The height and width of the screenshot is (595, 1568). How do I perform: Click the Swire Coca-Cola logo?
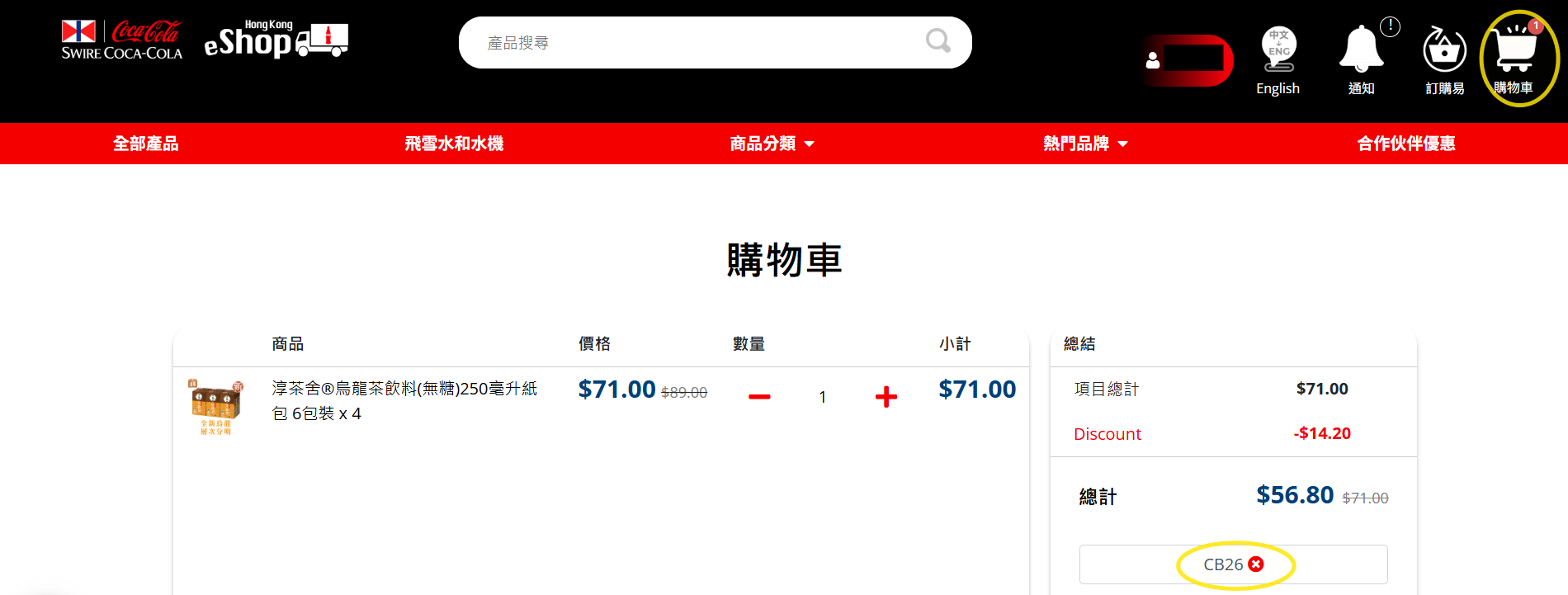click(x=121, y=41)
